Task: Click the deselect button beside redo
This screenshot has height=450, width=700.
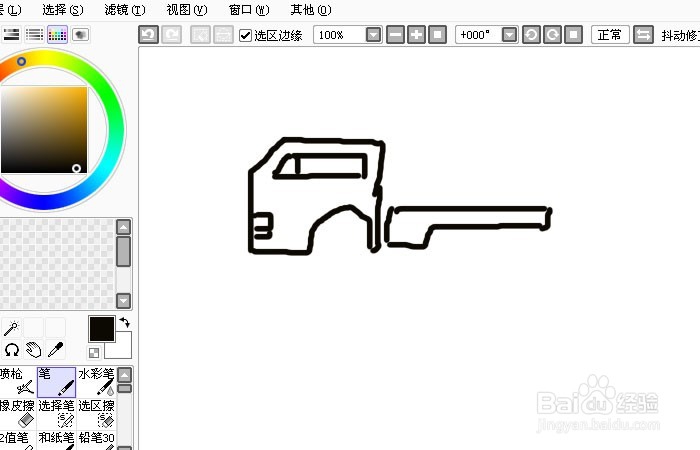Action: [x=200, y=35]
